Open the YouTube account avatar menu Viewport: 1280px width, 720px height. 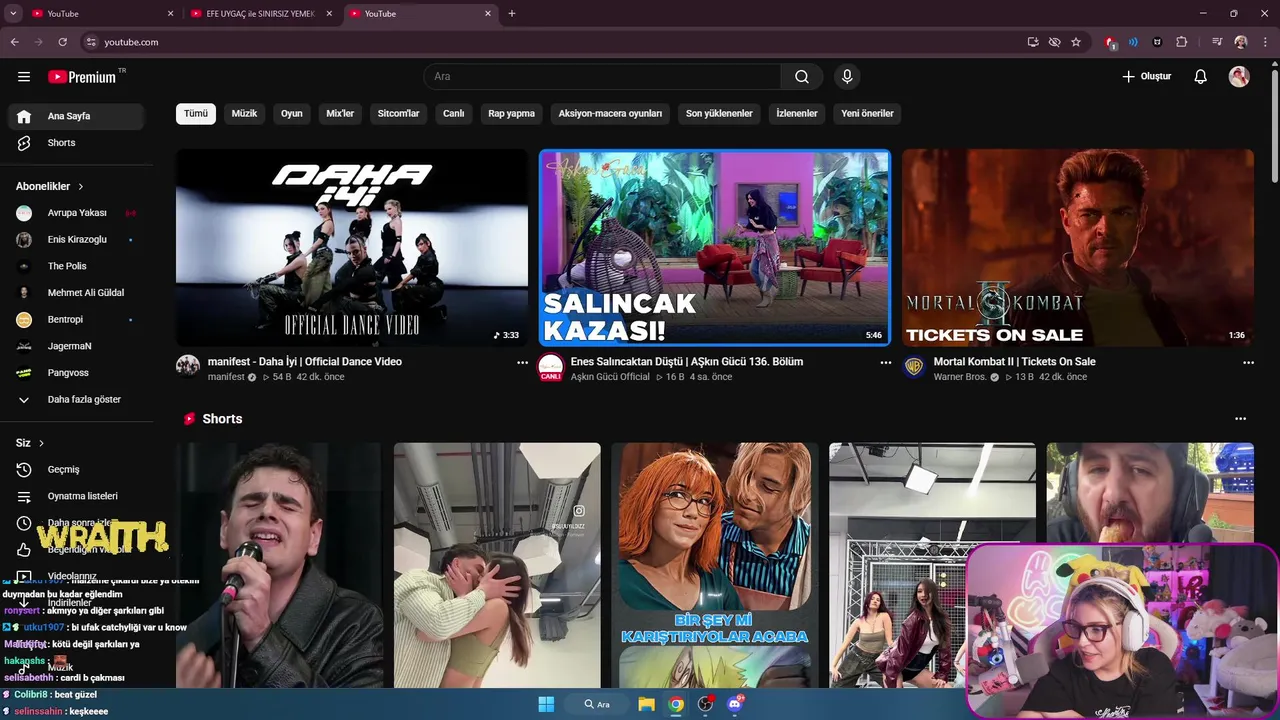1239,77
